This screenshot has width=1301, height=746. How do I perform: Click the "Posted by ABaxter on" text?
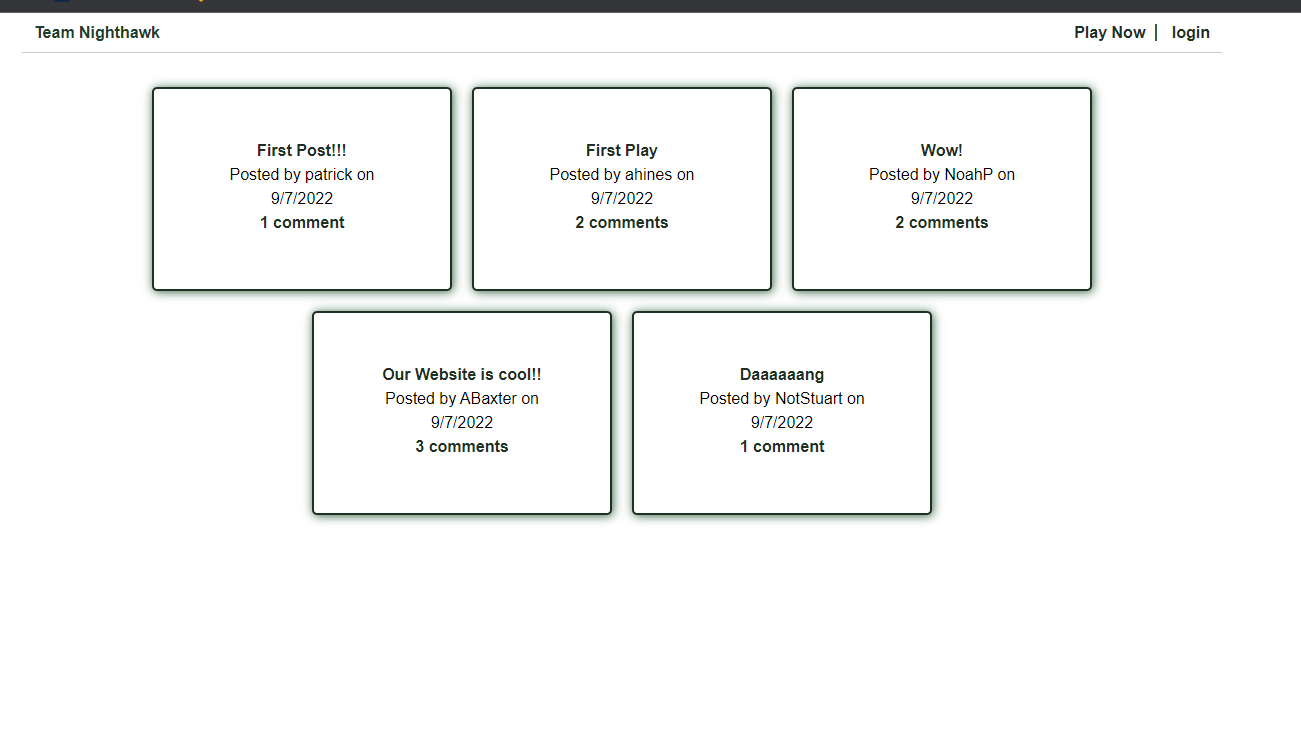point(461,398)
